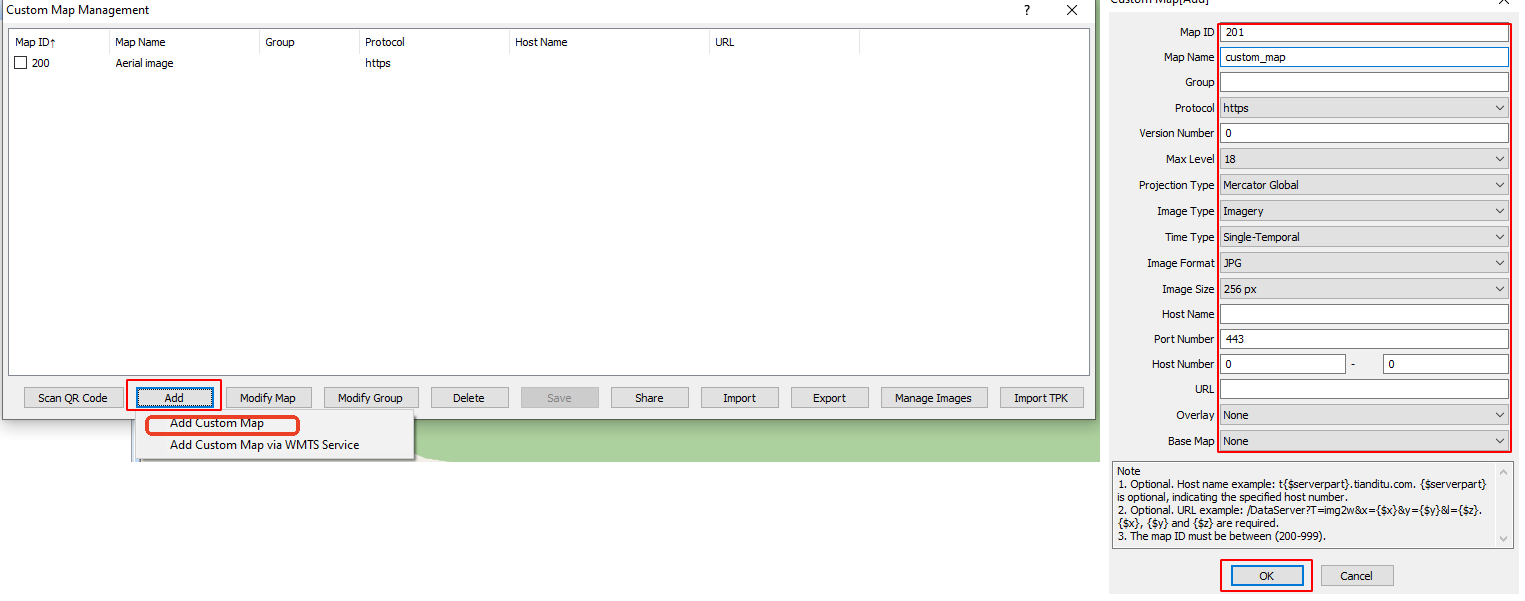The image size is (1525, 601).
Task: Choose Add Custom Map via WMTS Service
Action: click(264, 445)
